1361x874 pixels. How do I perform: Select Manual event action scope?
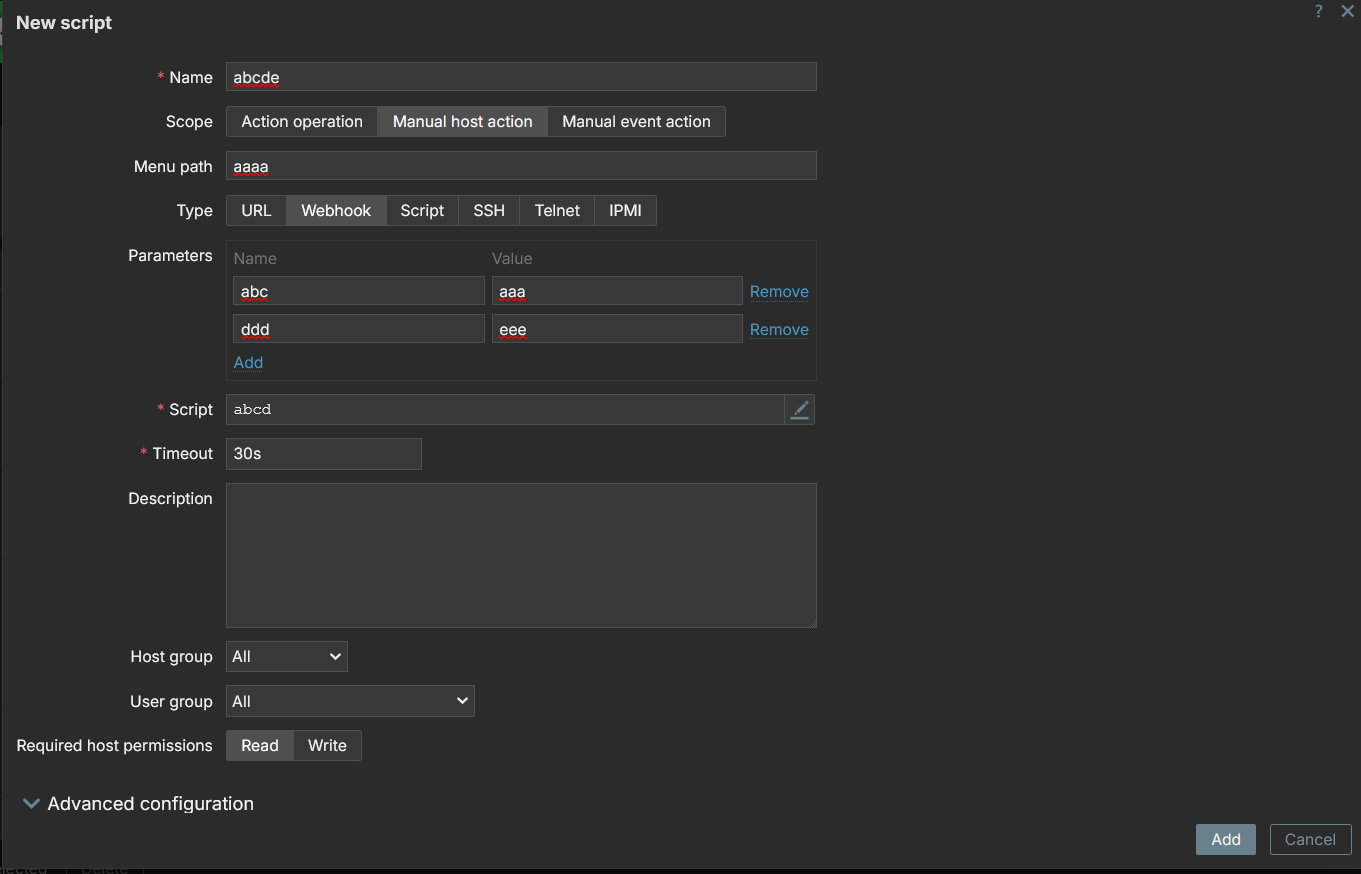coord(636,122)
